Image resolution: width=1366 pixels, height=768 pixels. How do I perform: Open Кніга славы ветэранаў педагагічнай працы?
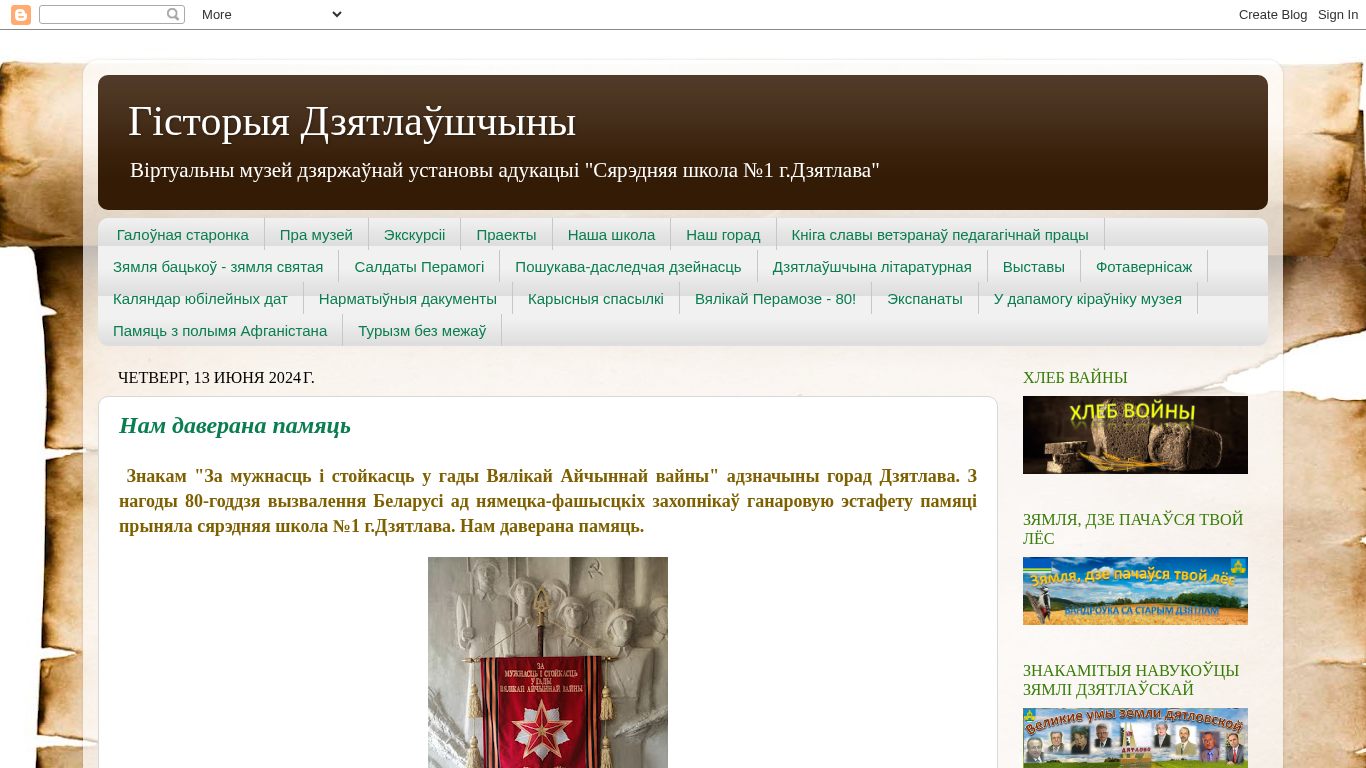[x=940, y=235]
